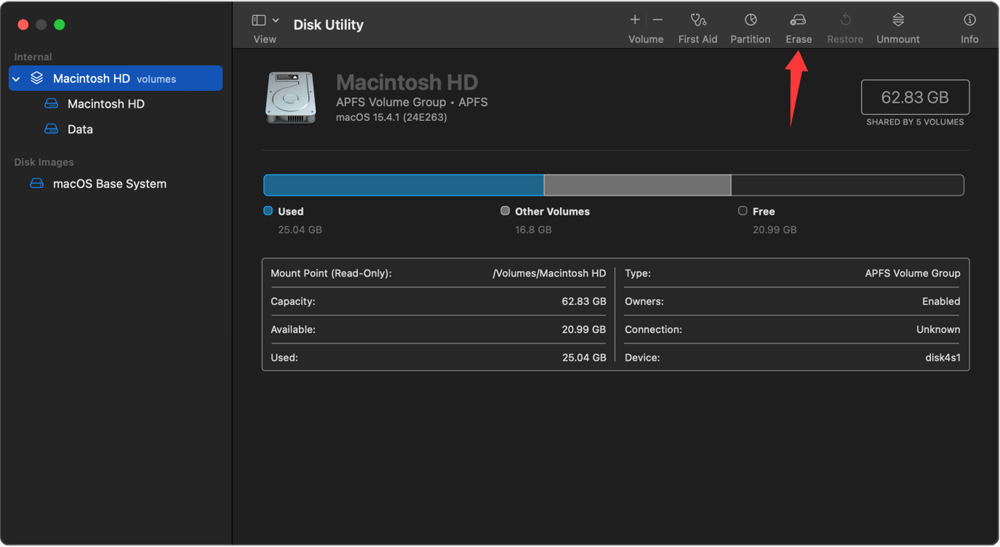Click the Unmount eject icon
Viewport: 1000px width, 547px height.
[x=898, y=20]
